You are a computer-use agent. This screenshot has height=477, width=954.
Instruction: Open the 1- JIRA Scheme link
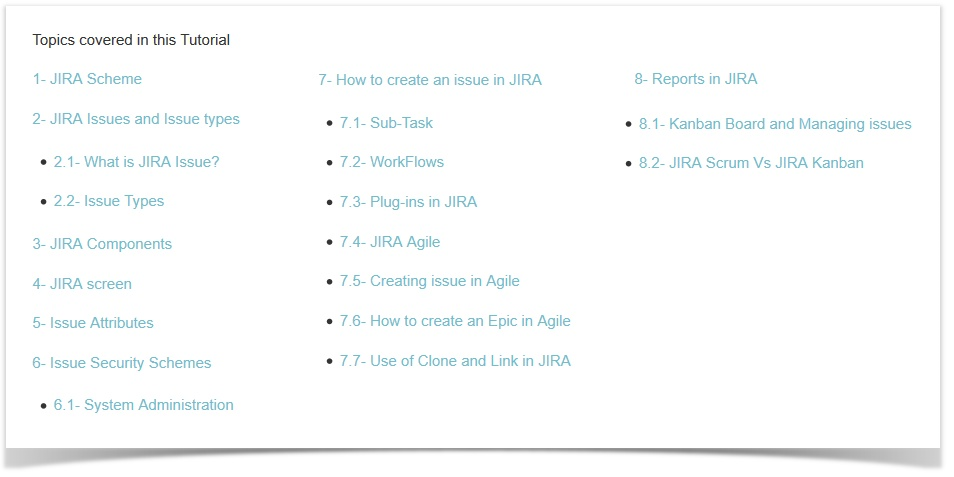click(87, 79)
